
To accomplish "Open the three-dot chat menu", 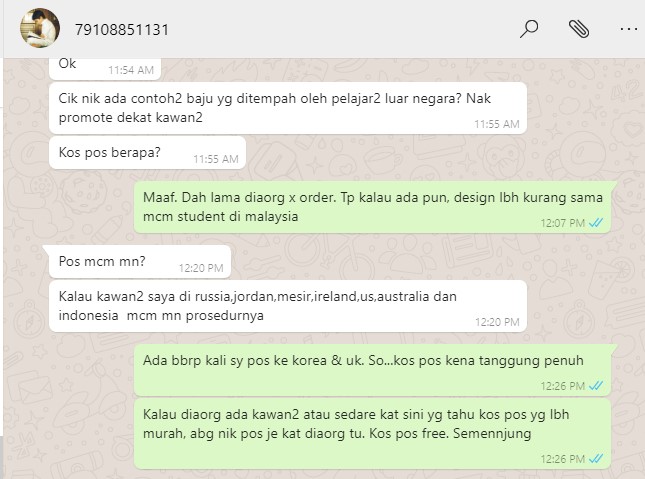I will [629, 29].
